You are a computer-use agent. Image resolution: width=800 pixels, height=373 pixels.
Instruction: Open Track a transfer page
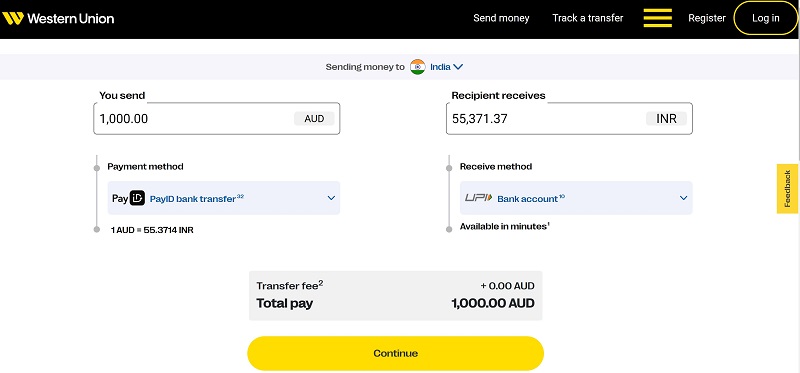point(588,18)
